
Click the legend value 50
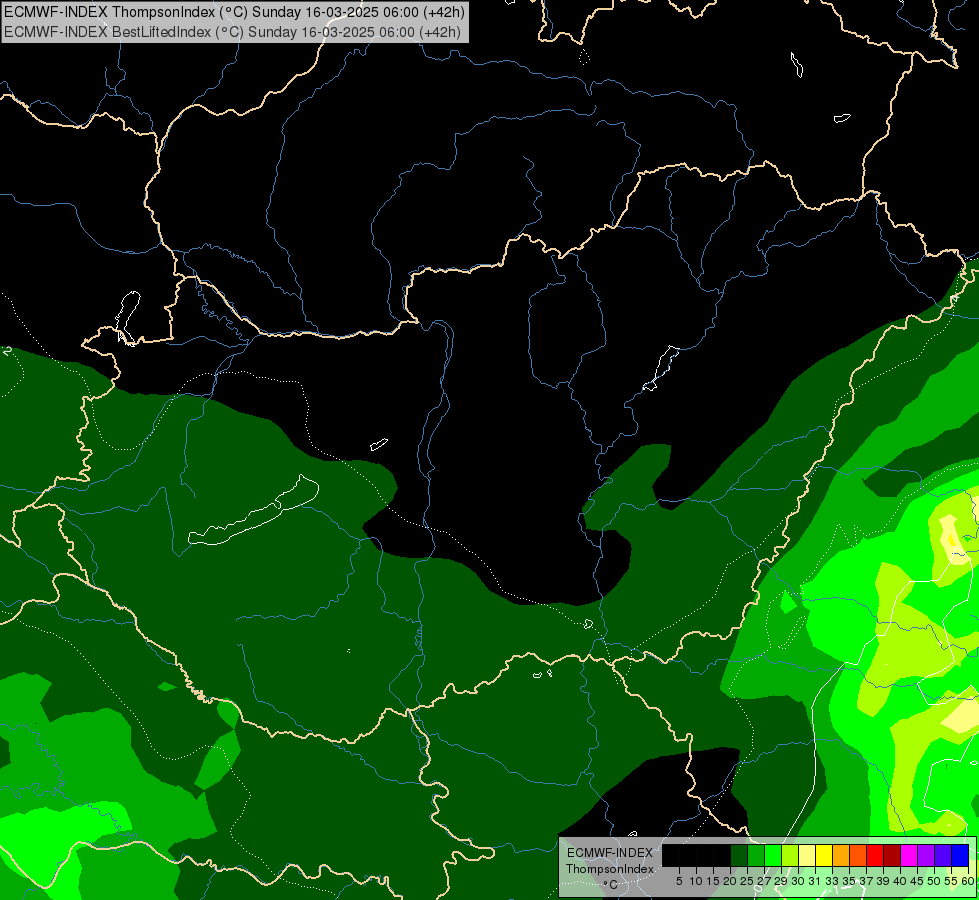click(x=935, y=881)
